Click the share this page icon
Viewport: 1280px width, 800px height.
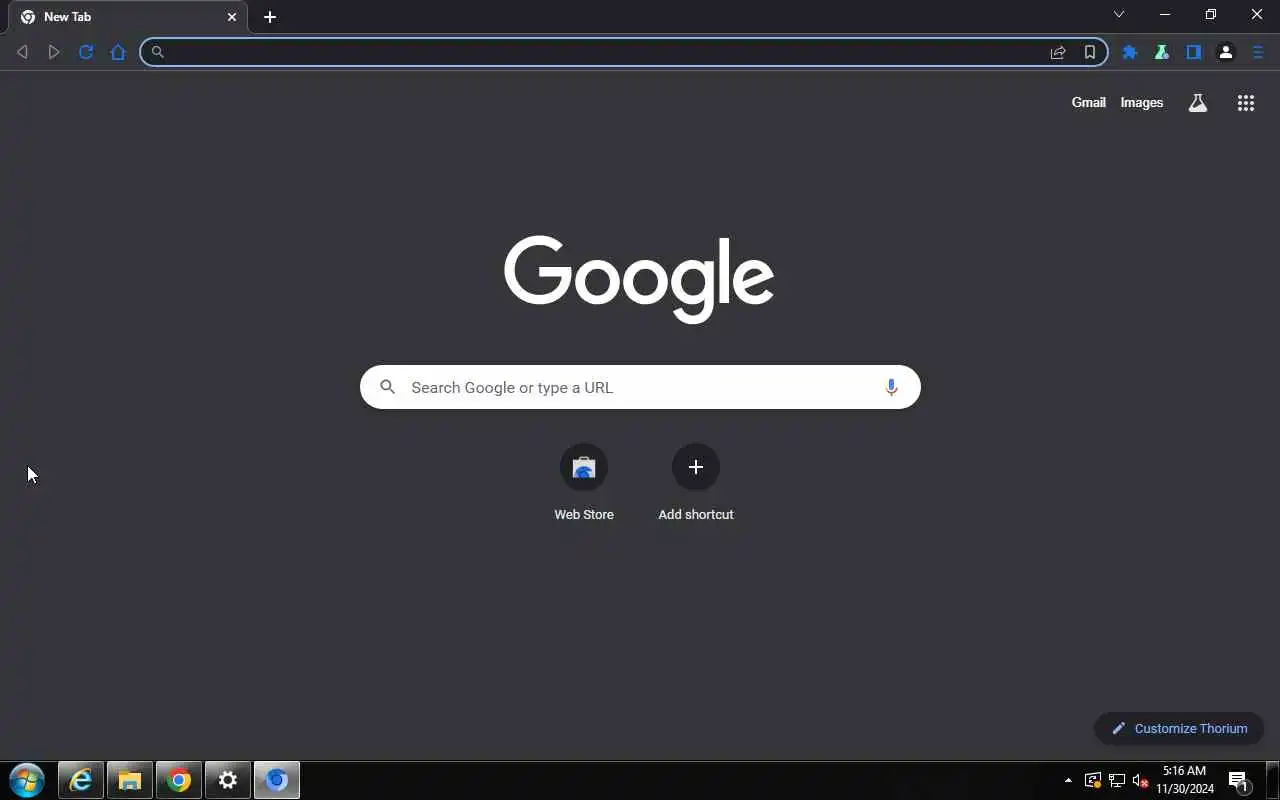1058,52
